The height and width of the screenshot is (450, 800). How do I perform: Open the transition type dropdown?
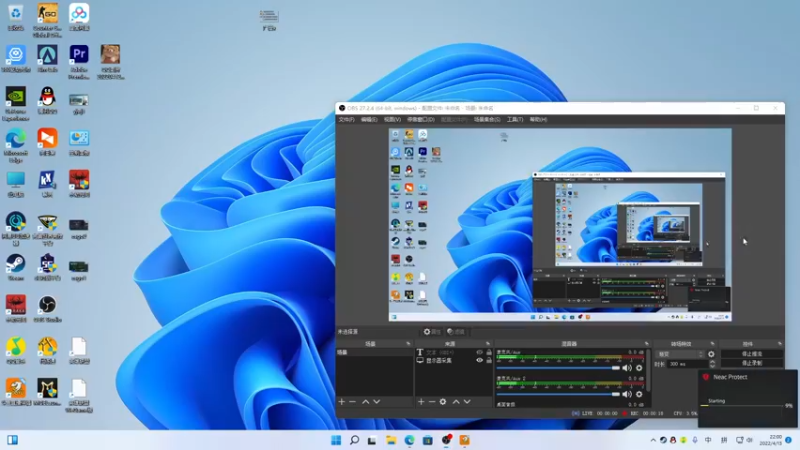pyautogui.click(x=680, y=354)
